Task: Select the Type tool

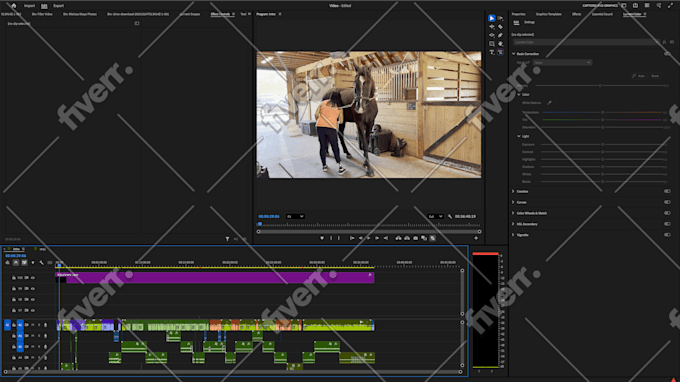Action: pyautogui.click(x=491, y=52)
